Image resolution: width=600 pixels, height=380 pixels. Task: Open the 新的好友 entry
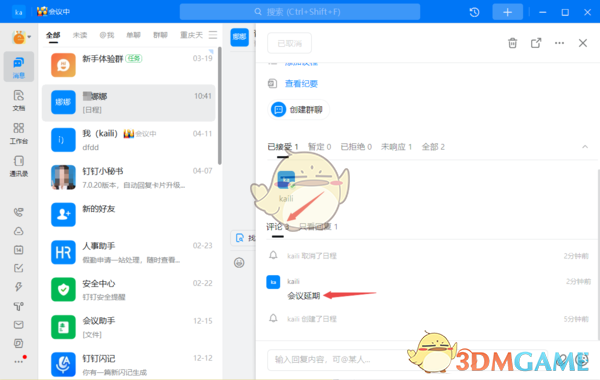coord(129,215)
